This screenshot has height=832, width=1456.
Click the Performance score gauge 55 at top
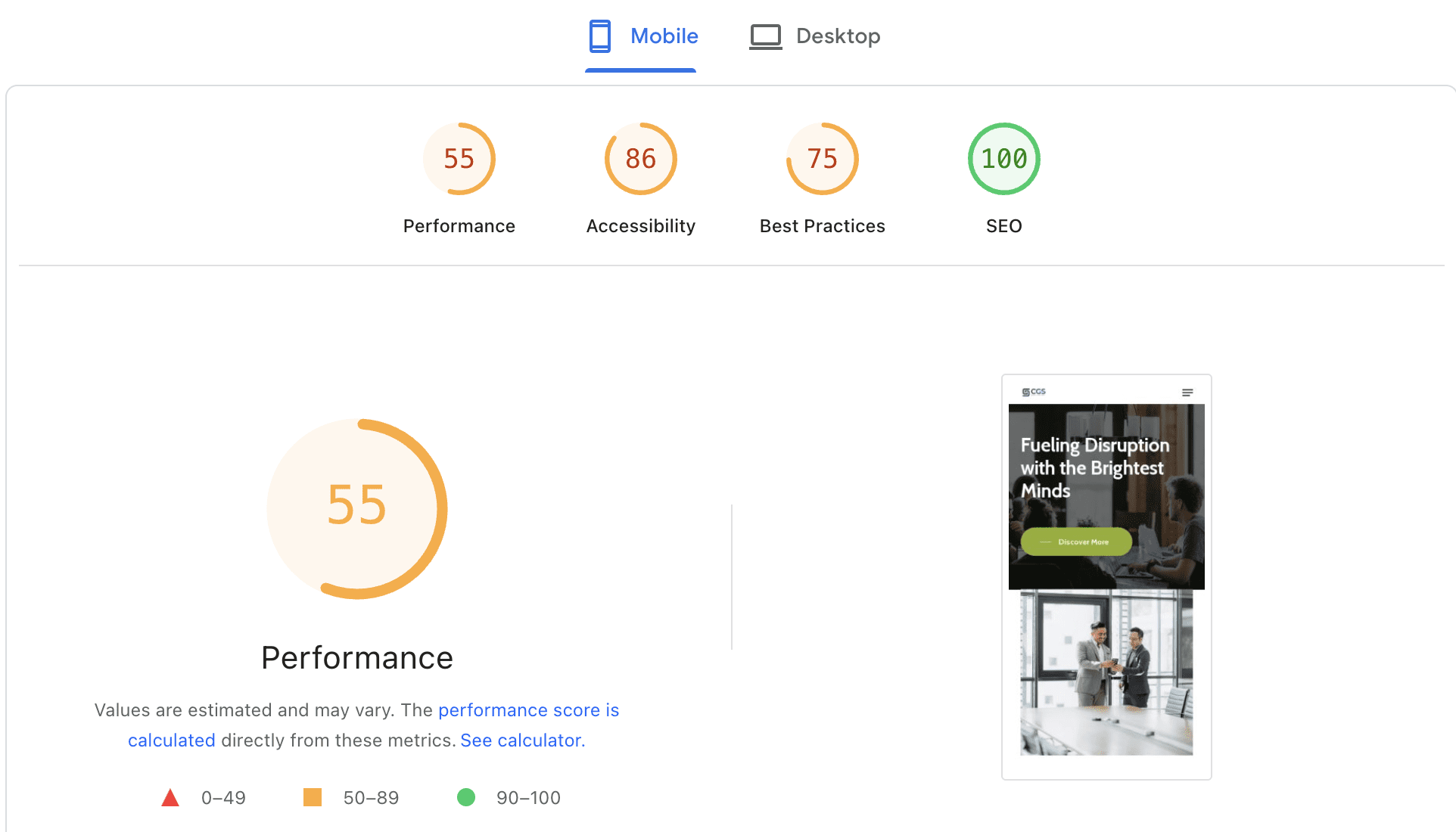tap(459, 159)
